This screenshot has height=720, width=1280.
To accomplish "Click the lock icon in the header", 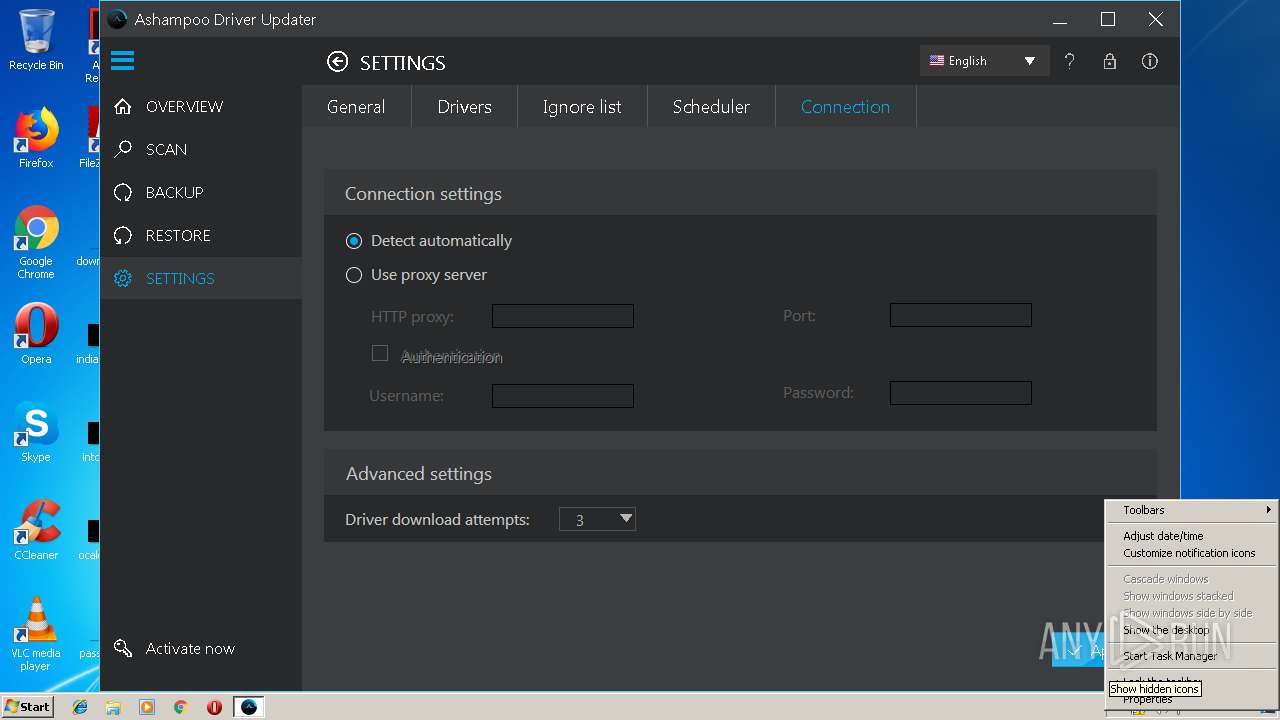I will [x=1109, y=61].
